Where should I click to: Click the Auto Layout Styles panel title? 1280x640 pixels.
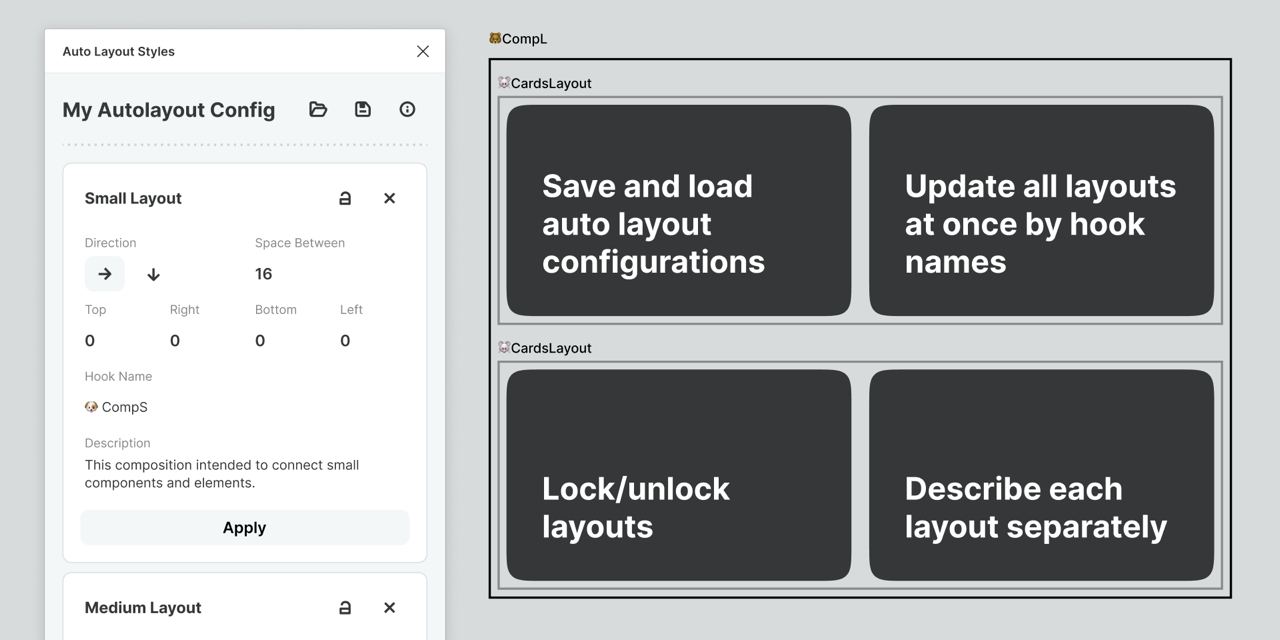click(118, 51)
